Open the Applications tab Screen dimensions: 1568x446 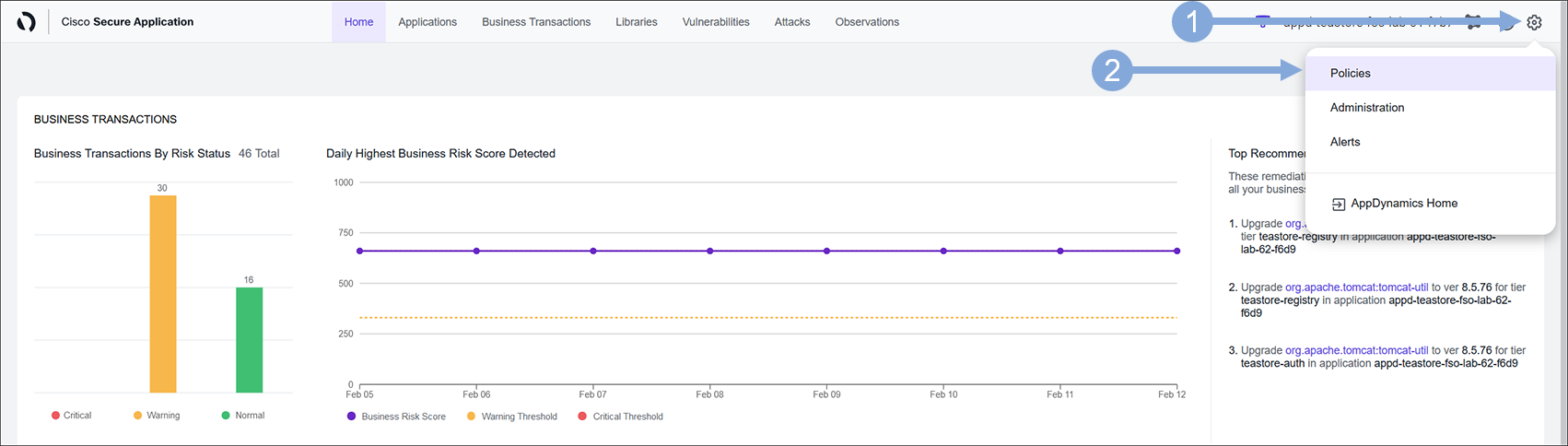[x=427, y=22]
